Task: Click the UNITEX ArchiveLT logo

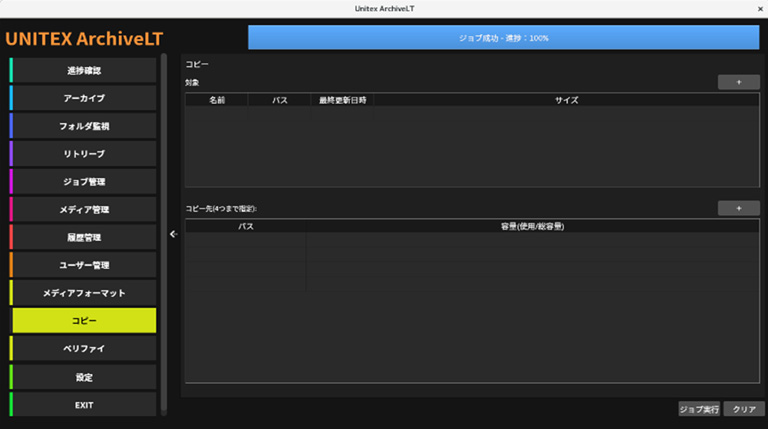Action: pos(84,39)
